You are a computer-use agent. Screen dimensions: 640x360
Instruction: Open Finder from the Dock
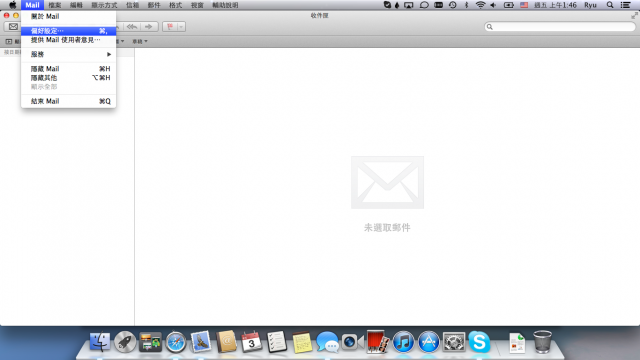click(x=100, y=342)
